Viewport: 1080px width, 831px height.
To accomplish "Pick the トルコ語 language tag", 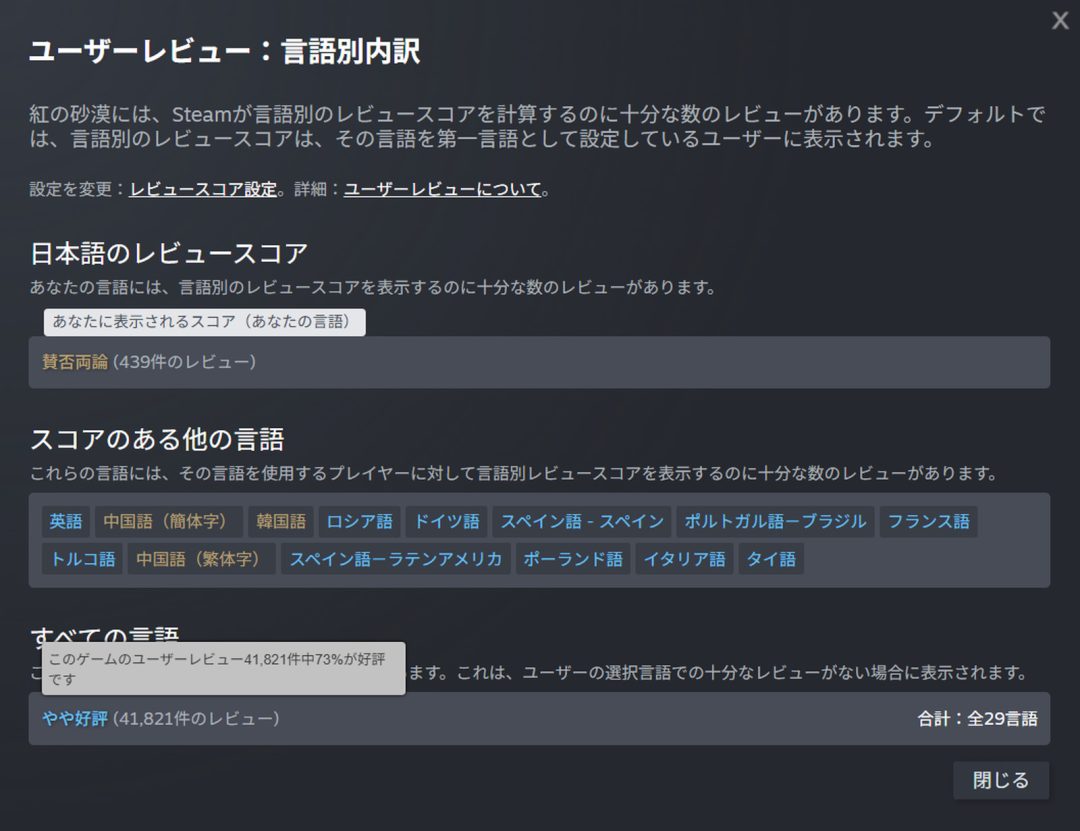I will point(83,559).
